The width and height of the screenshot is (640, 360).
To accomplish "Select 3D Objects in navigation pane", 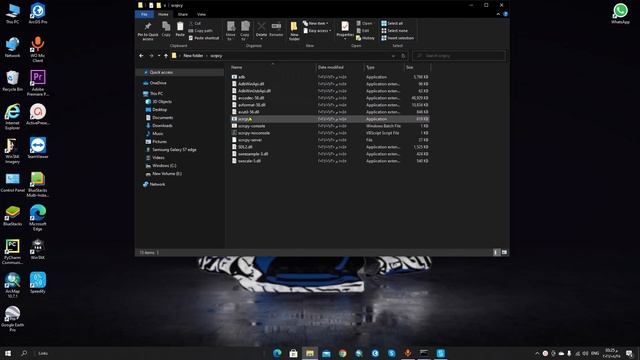I will pos(162,102).
